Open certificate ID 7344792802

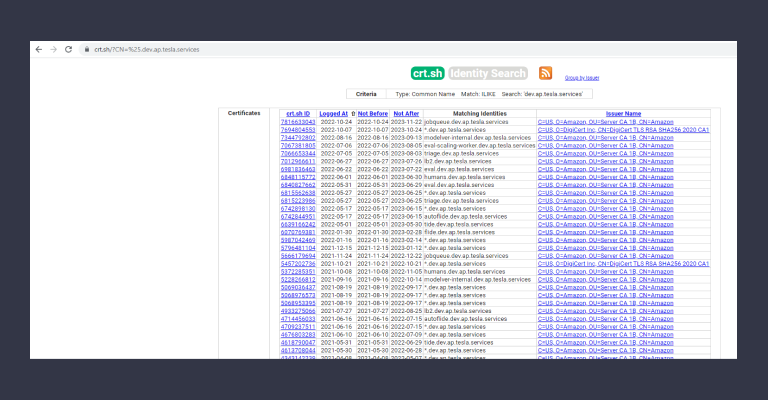point(298,138)
